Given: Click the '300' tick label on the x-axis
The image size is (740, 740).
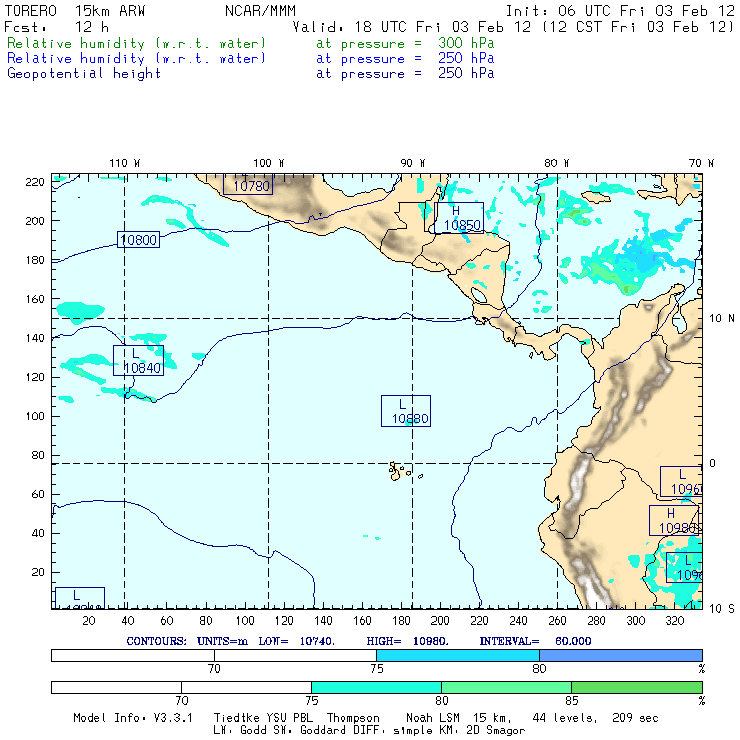Looking at the screenshot, I should [x=636, y=621].
